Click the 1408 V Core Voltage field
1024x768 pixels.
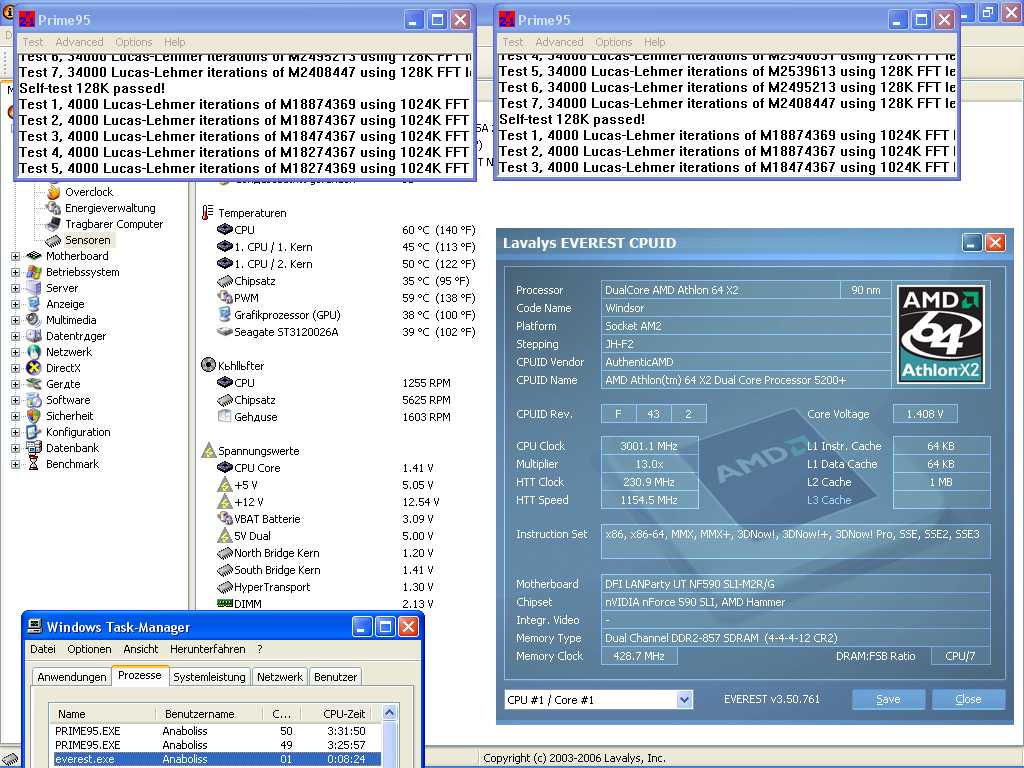click(925, 414)
